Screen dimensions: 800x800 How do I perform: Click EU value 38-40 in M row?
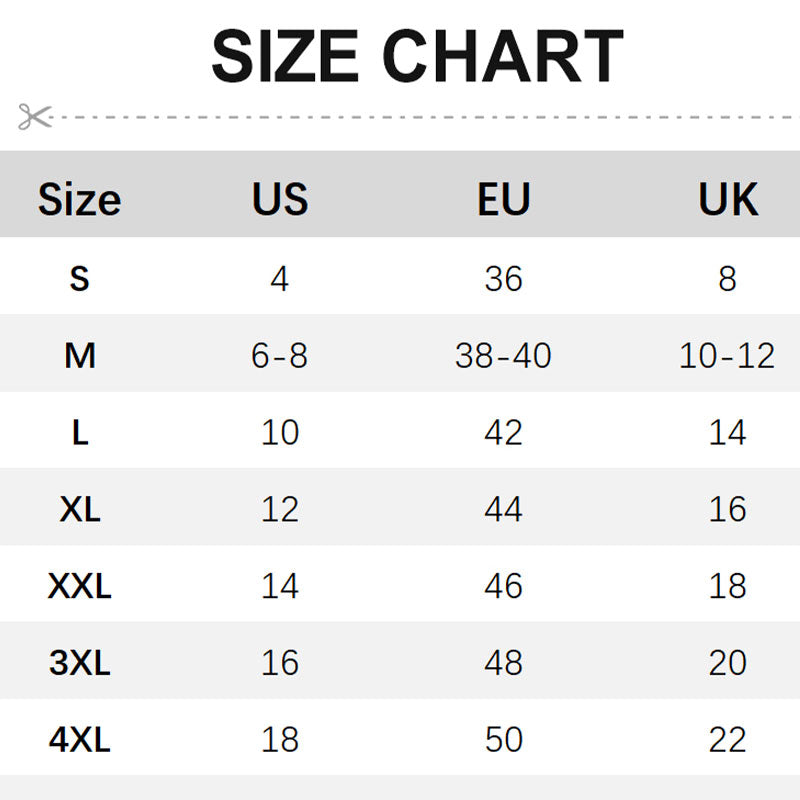click(x=503, y=355)
